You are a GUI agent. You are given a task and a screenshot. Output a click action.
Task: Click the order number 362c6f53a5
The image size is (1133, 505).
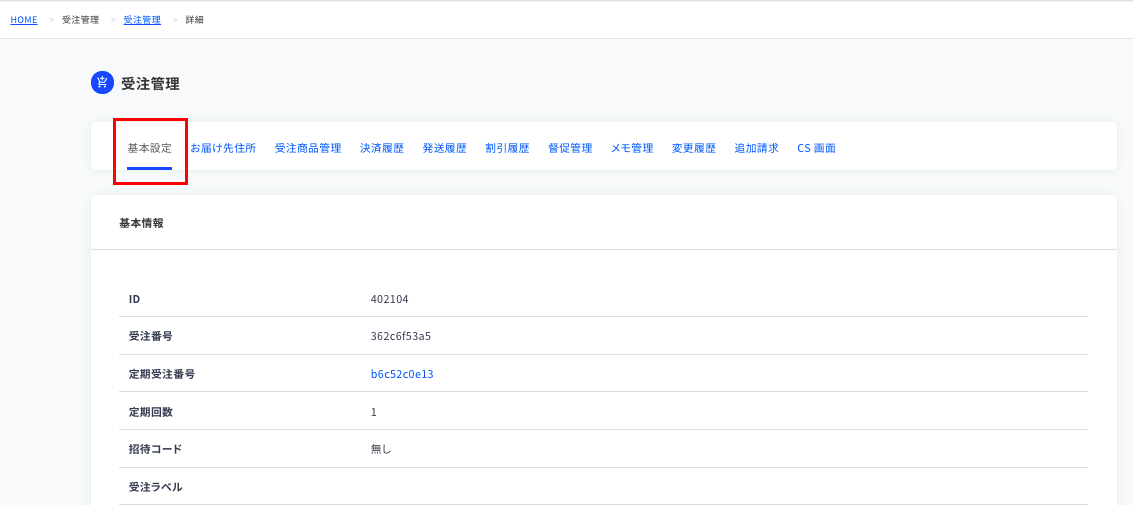click(x=401, y=337)
